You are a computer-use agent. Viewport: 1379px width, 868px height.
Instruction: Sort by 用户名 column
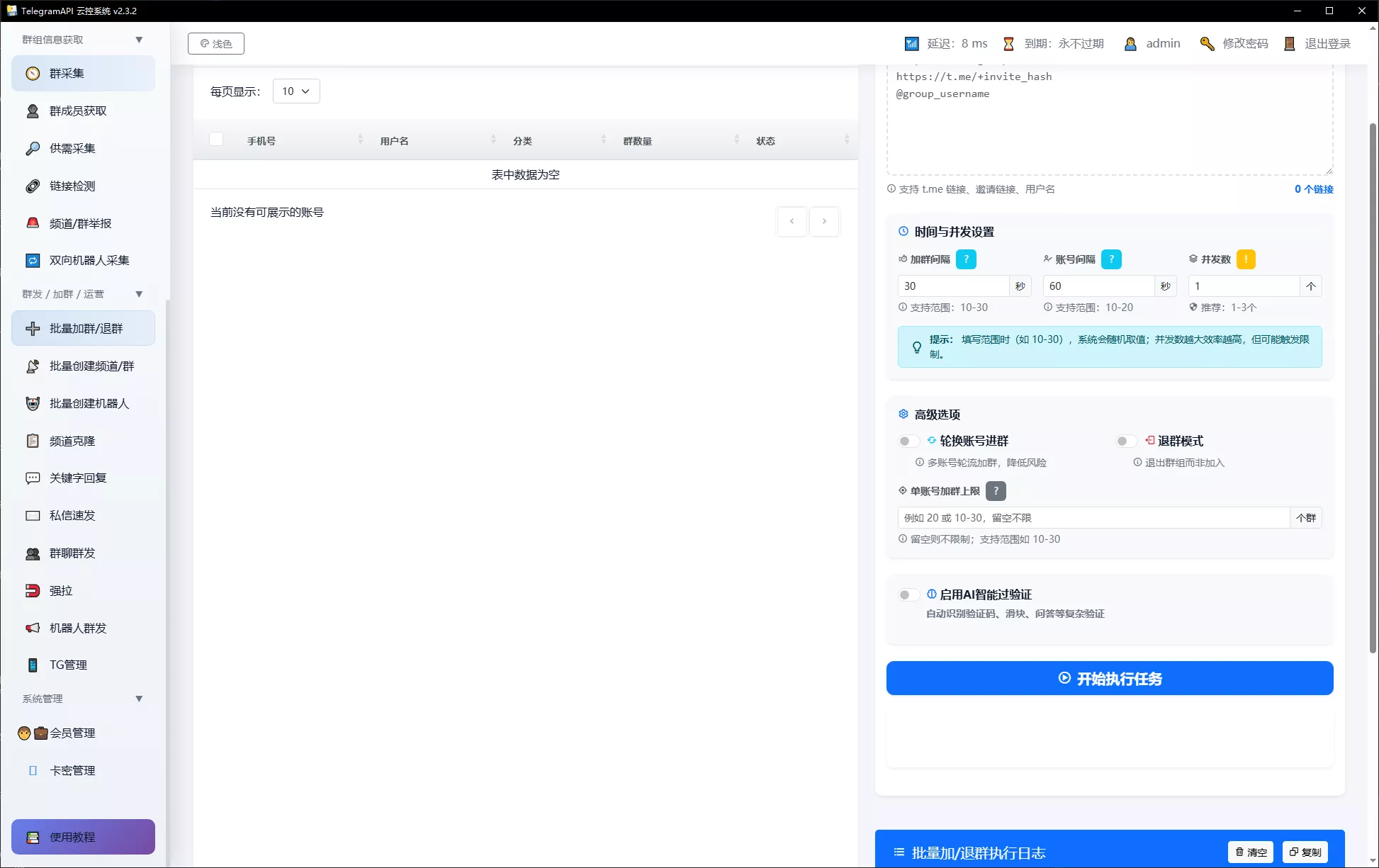[x=493, y=140]
